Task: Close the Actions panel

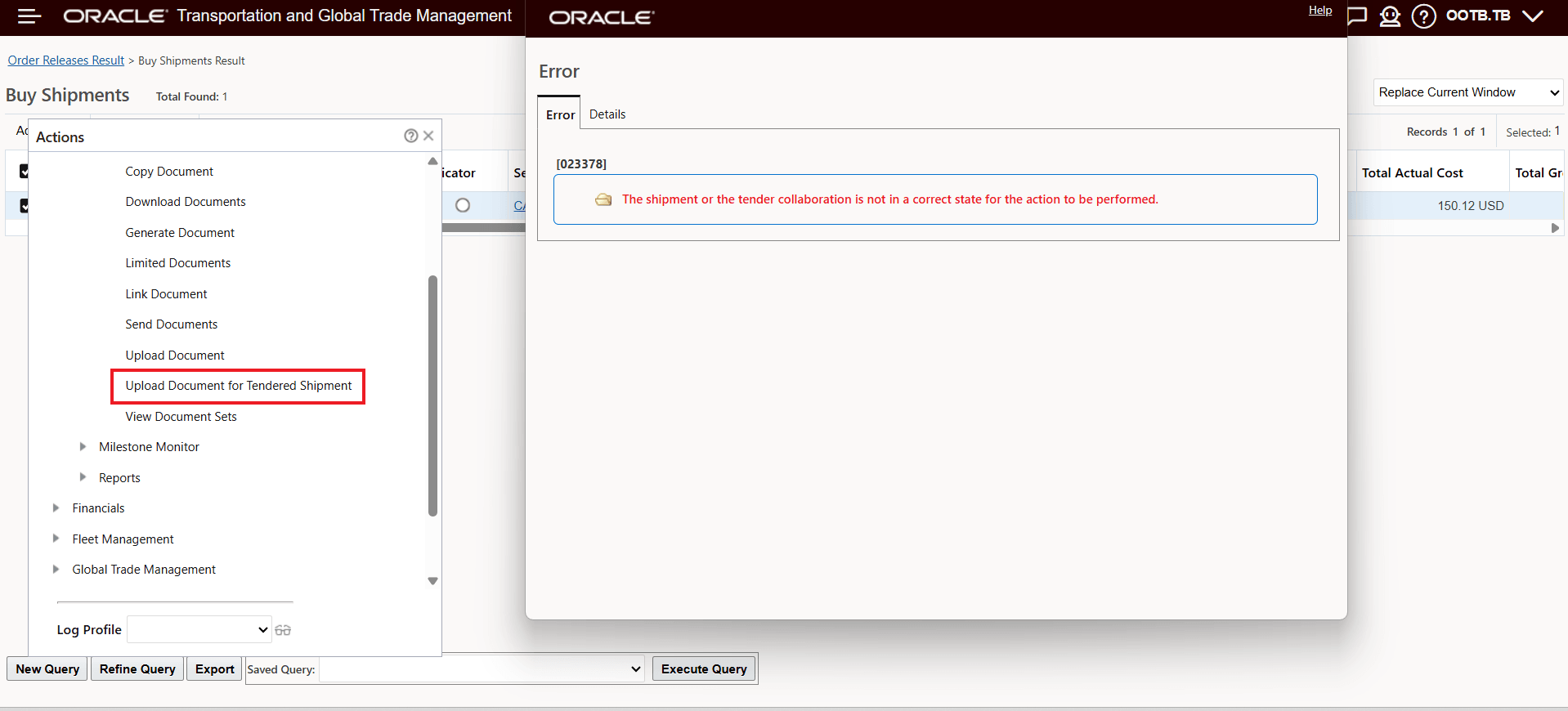Action: [x=428, y=136]
